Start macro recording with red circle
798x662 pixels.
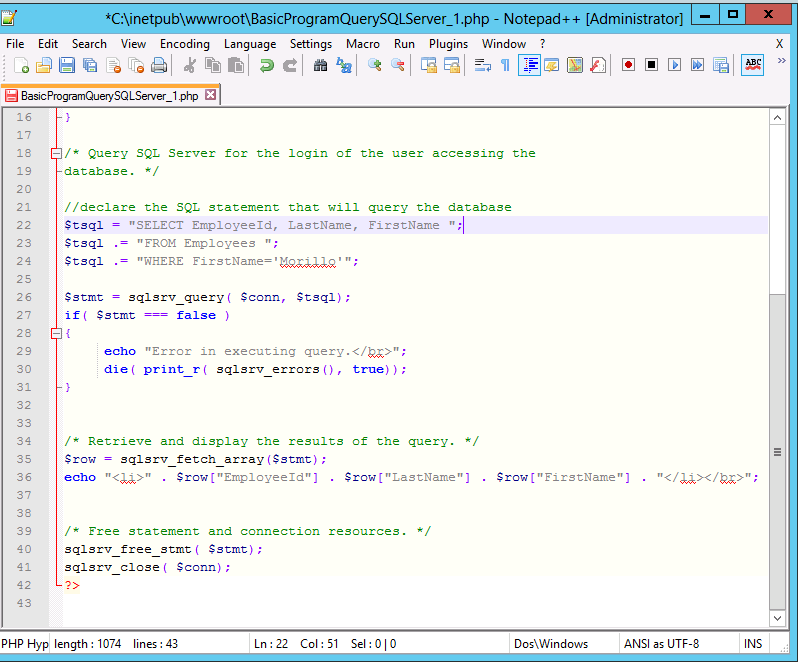click(x=629, y=65)
